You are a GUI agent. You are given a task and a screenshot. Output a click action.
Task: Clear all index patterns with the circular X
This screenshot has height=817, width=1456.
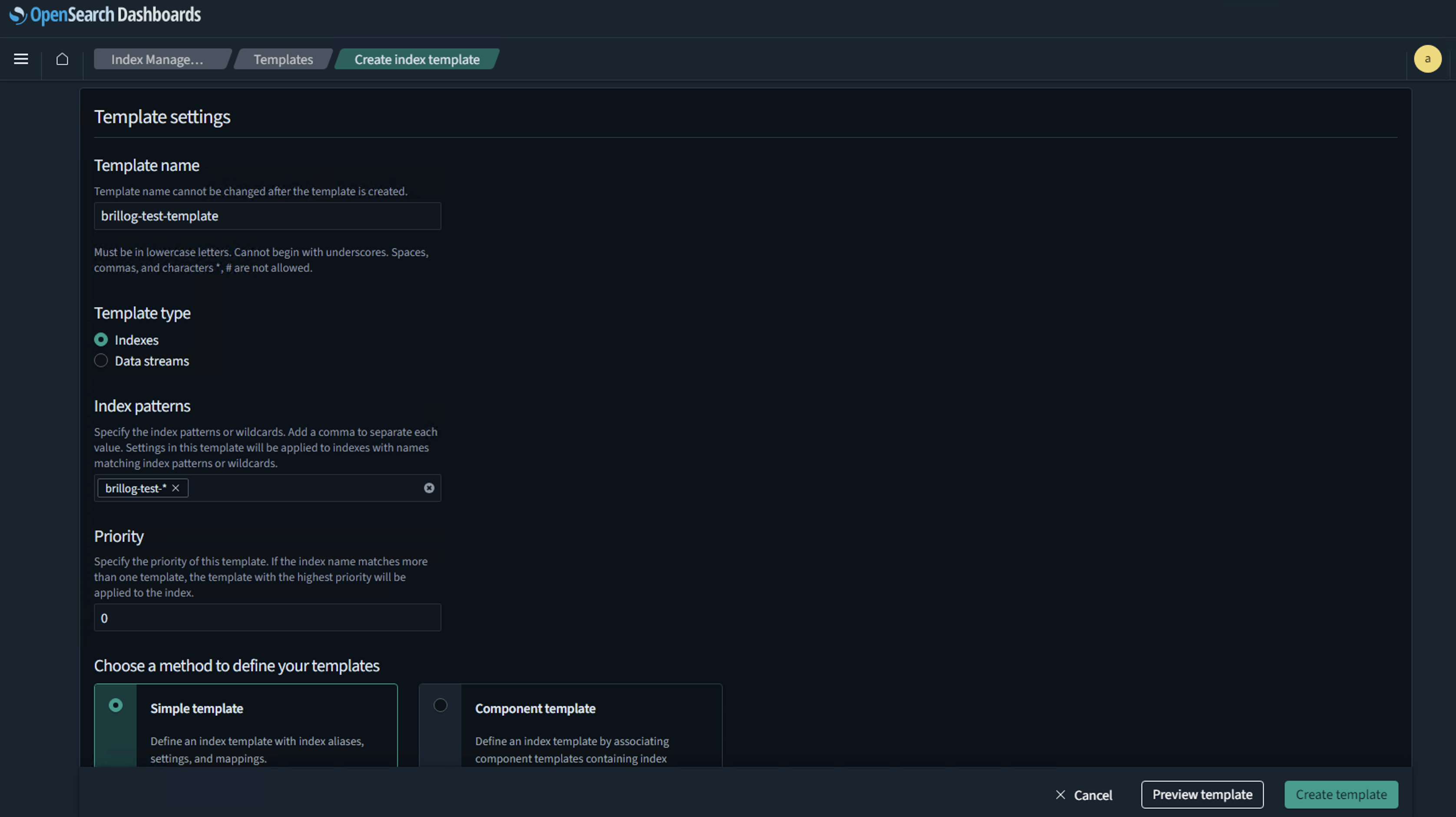click(428, 488)
